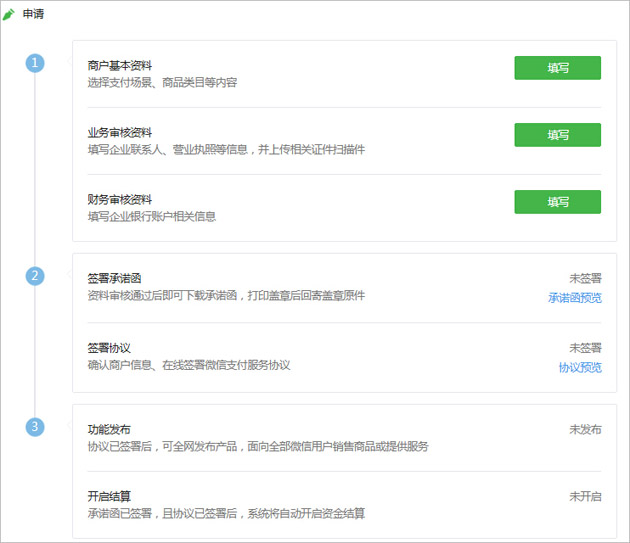The height and width of the screenshot is (543, 630).
Task: Click the step 2 circle marker
Action: coord(35,276)
